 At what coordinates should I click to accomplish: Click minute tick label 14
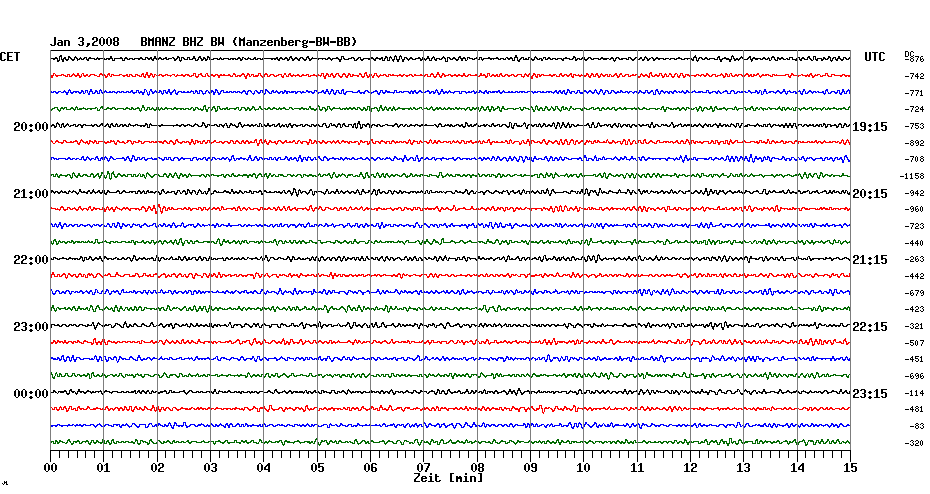coord(797,468)
